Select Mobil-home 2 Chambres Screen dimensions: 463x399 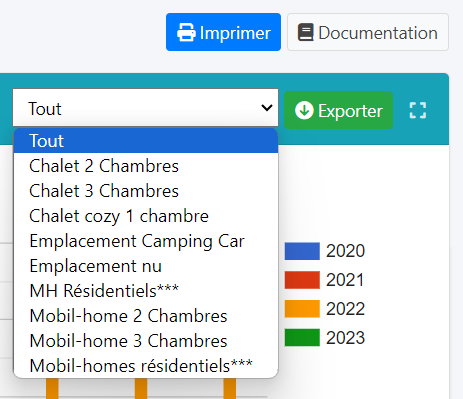coord(146,316)
